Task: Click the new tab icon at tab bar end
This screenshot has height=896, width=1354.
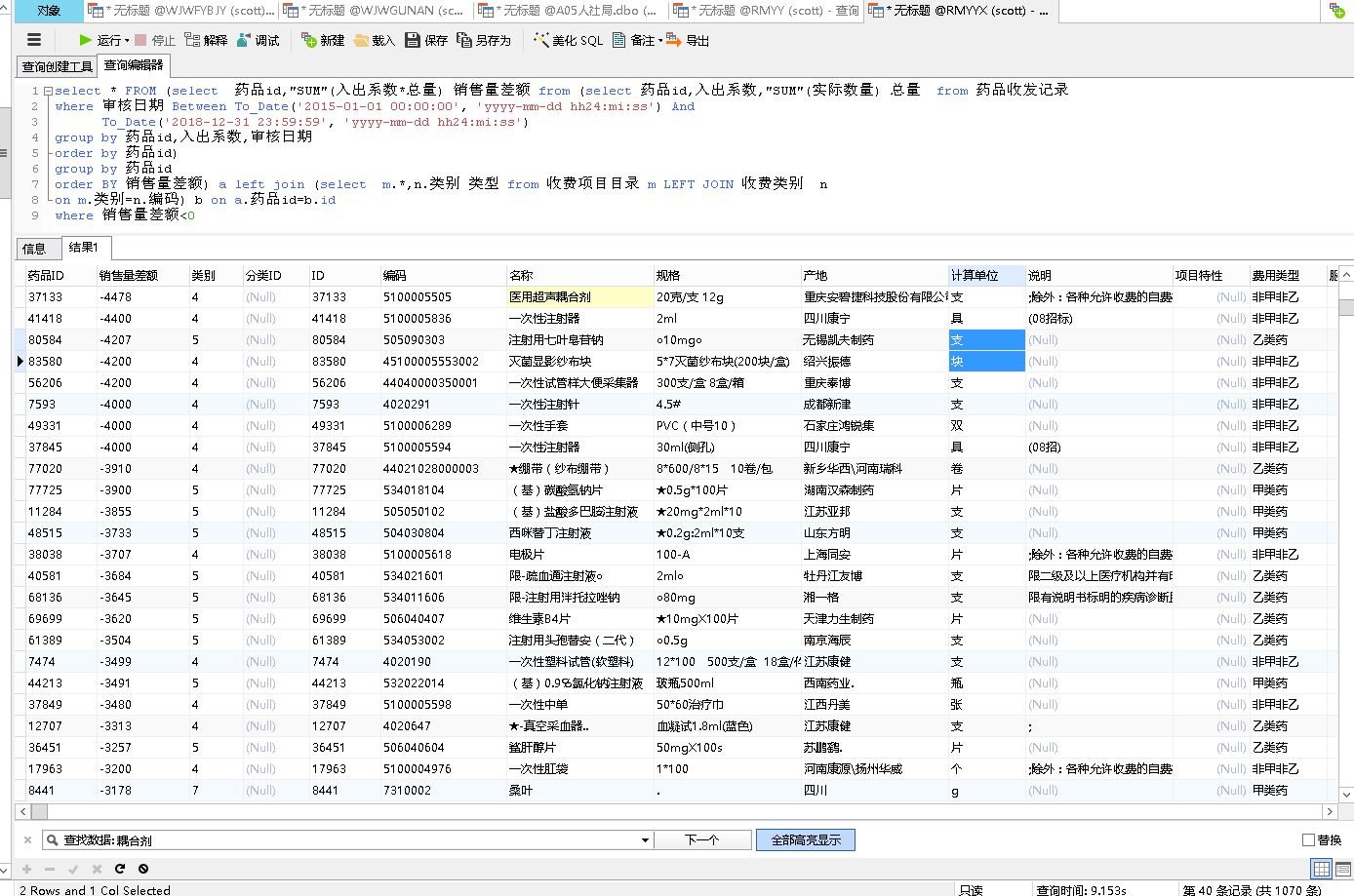Action: pyautogui.click(x=1337, y=11)
